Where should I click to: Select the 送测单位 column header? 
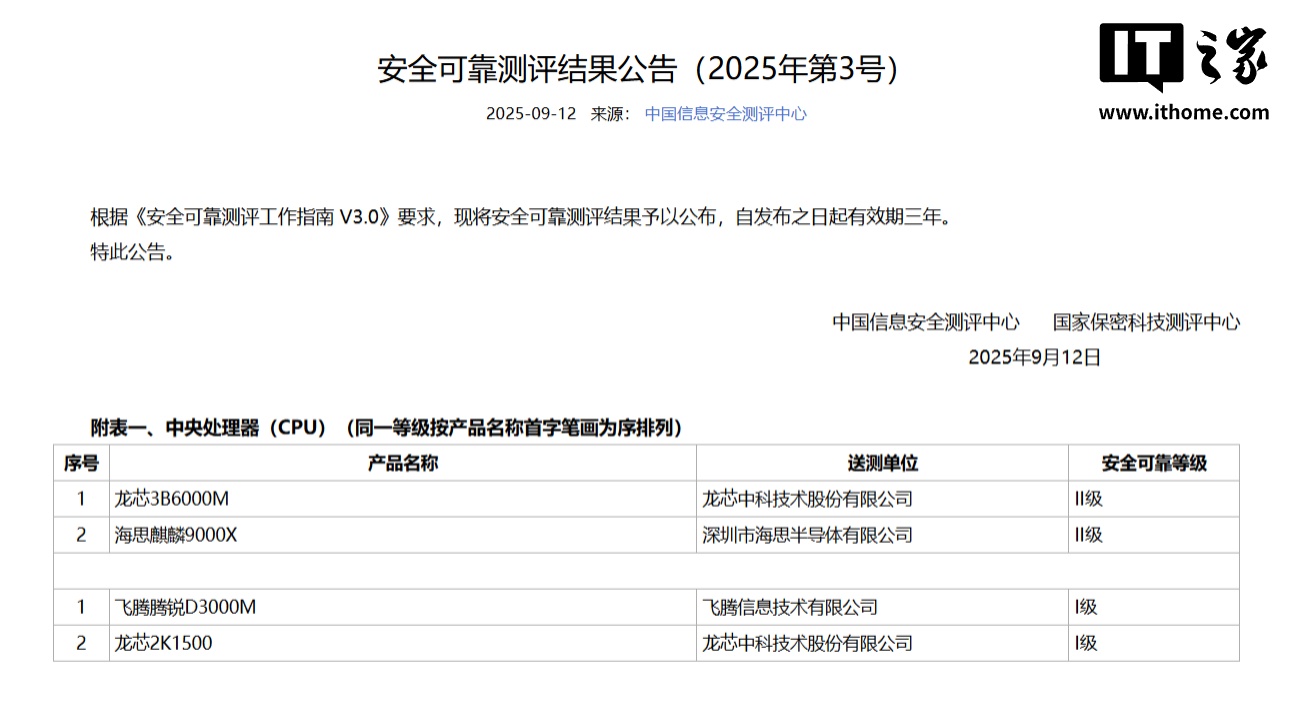click(x=882, y=463)
